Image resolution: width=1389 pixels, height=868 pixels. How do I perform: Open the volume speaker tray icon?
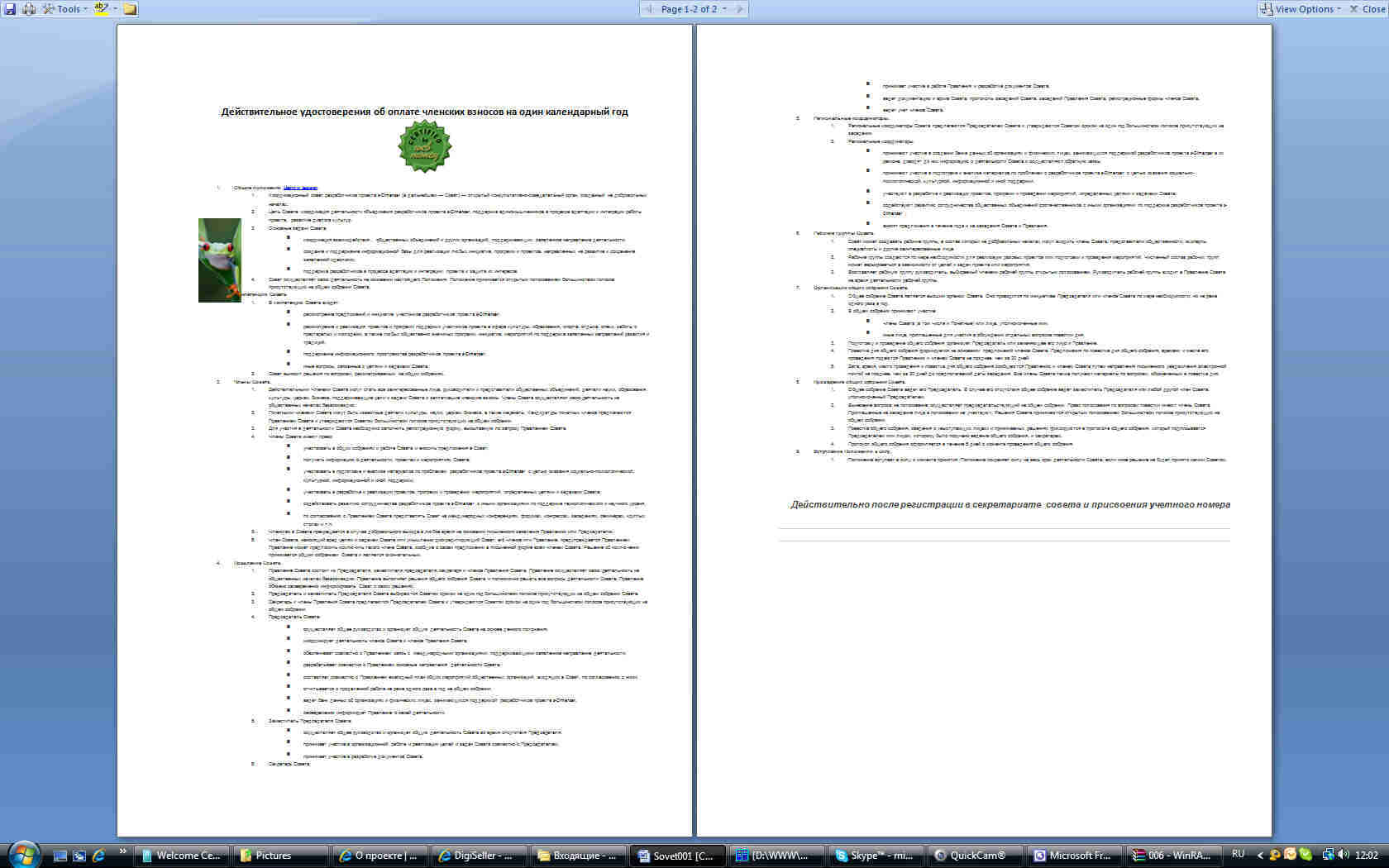pos(1344,855)
